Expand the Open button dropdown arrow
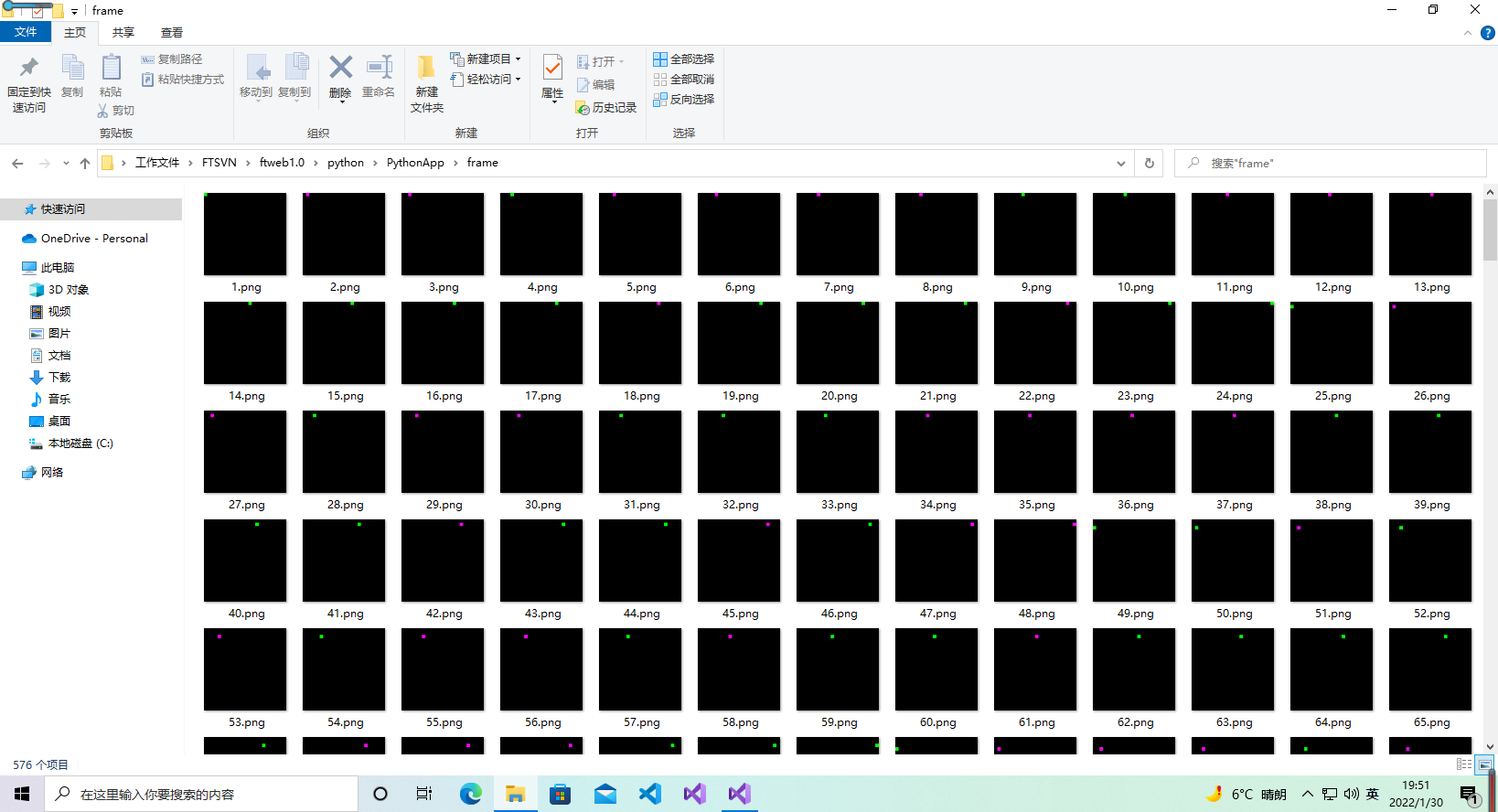This screenshot has height=812, width=1498. click(622, 62)
